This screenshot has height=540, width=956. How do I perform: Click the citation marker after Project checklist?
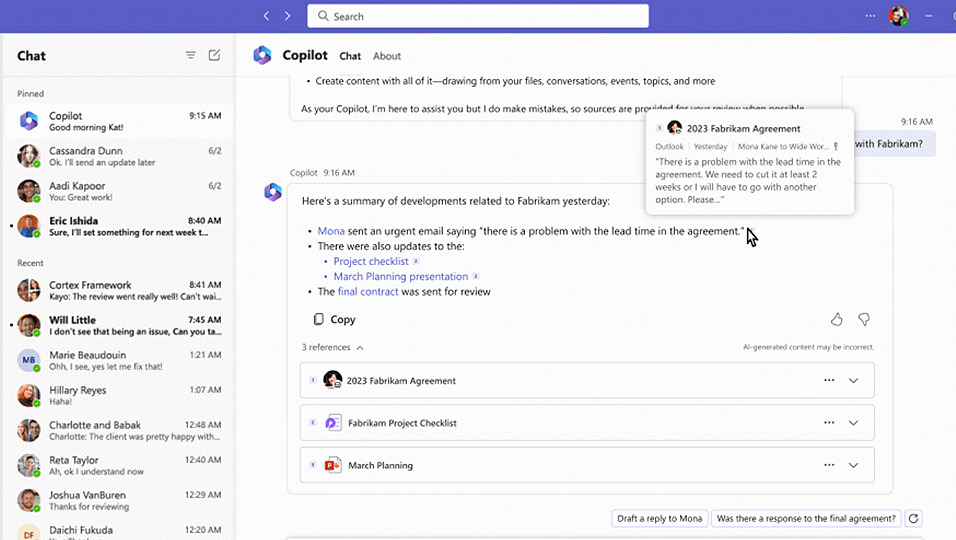pyautogui.click(x=416, y=261)
